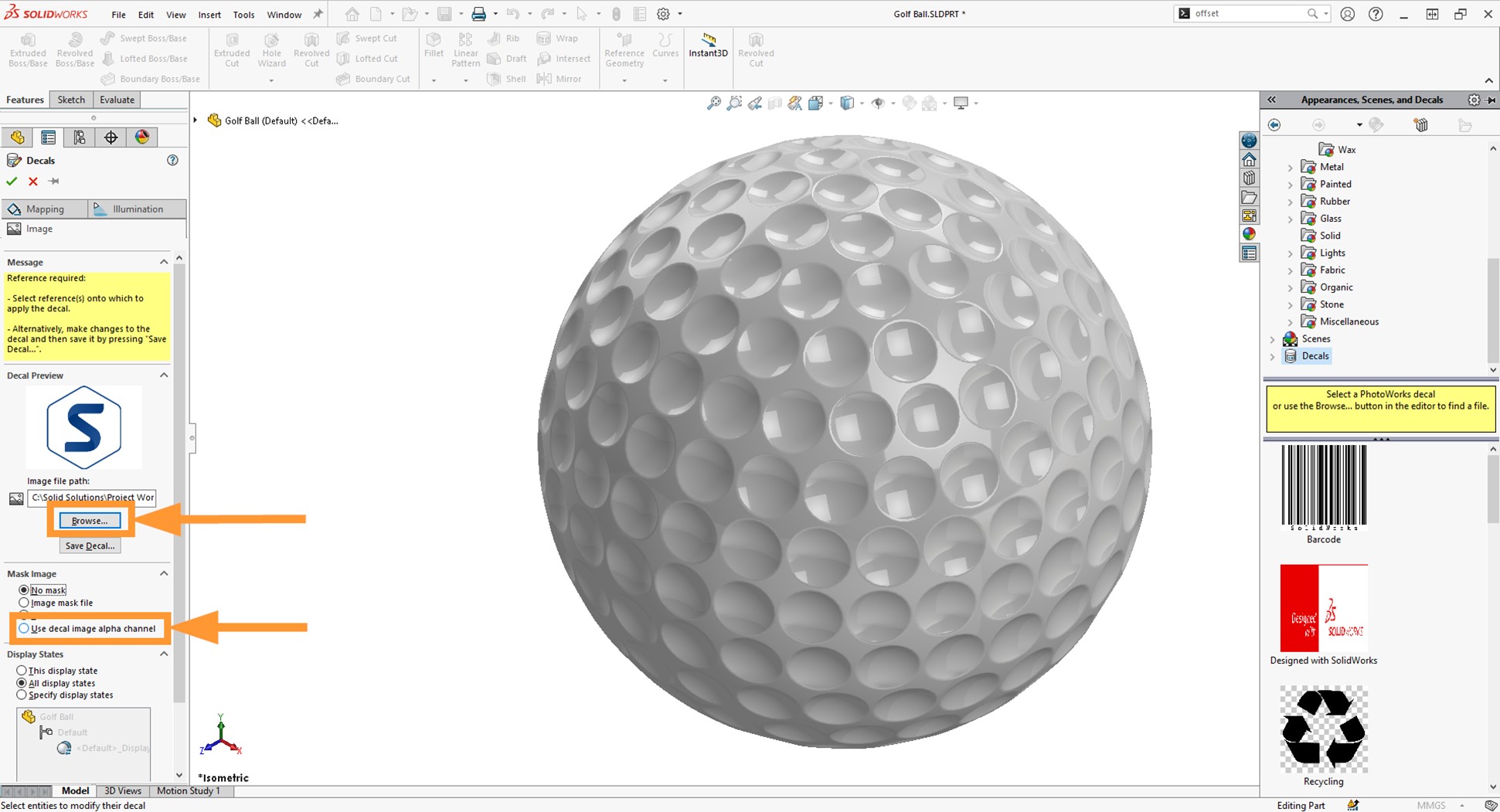The height and width of the screenshot is (812, 1500).
Task: Click the Browse button for the decal image
Action: [90, 520]
